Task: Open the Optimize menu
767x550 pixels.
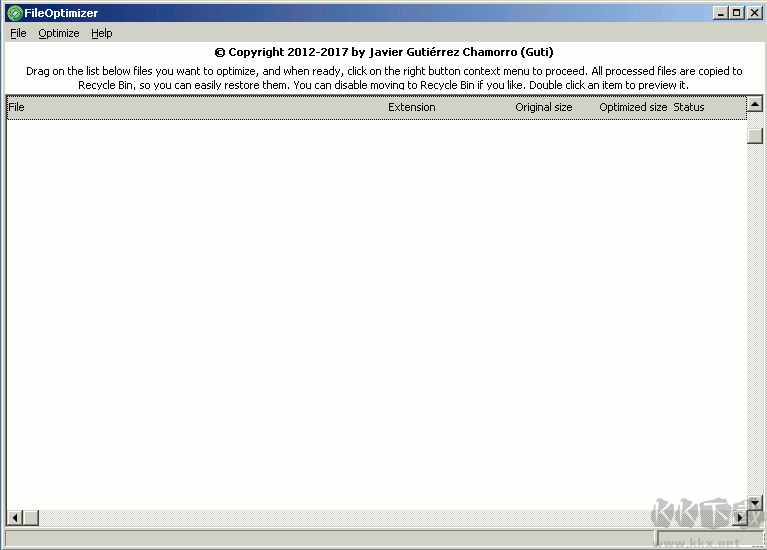Action: pyautogui.click(x=59, y=33)
